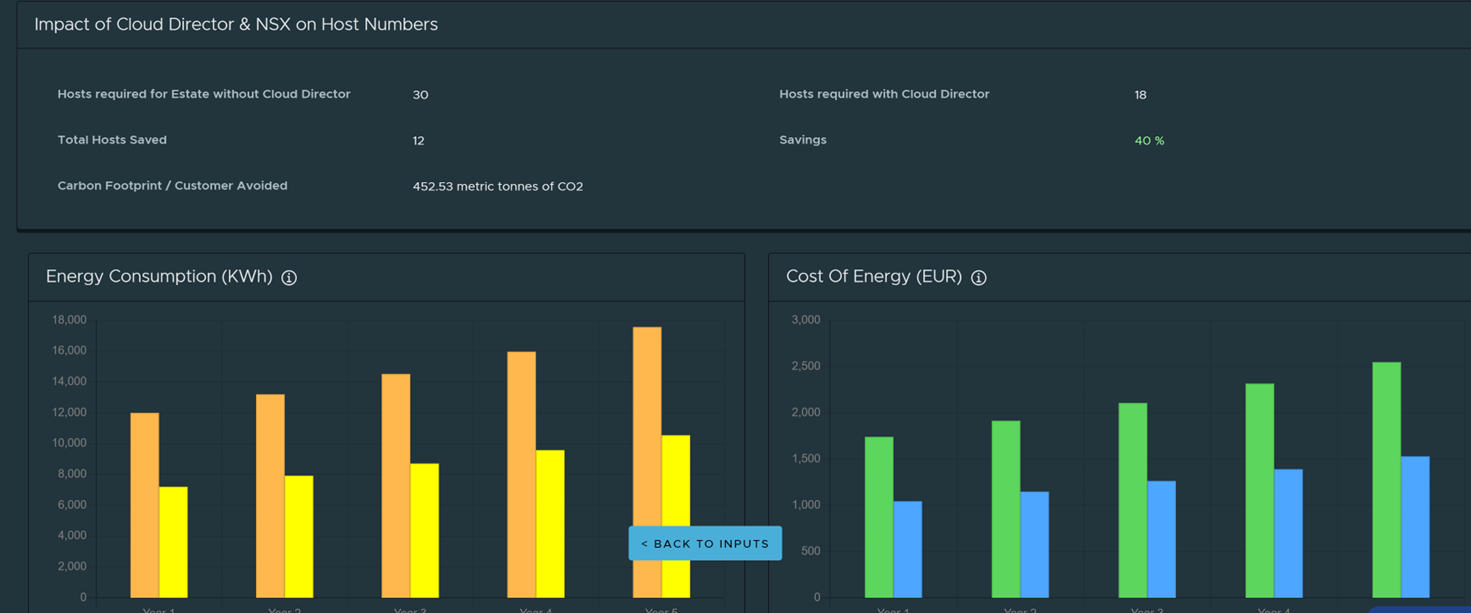Screen dimensions: 1471x613
Task: Pick the Year 5 orange energy bar
Action: click(x=647, y=430)
